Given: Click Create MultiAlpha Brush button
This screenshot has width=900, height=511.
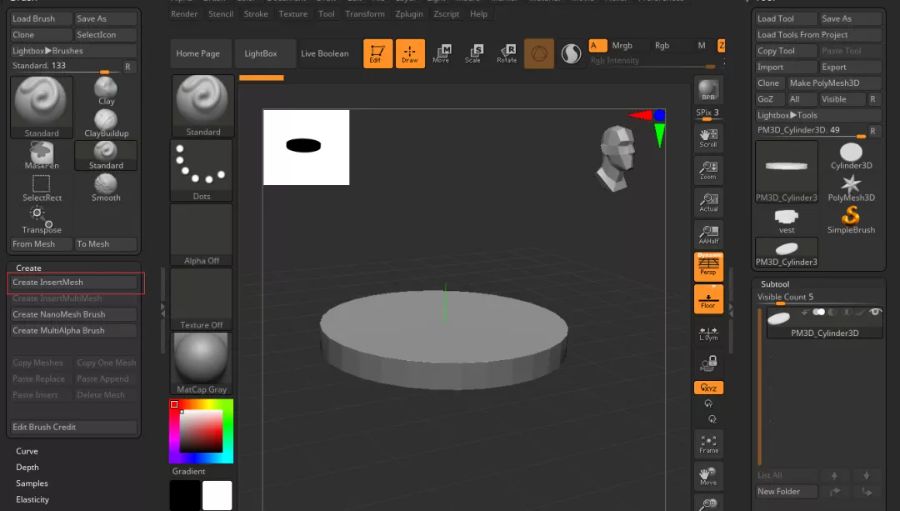Looking at the screenshot, I should [73, 330].
